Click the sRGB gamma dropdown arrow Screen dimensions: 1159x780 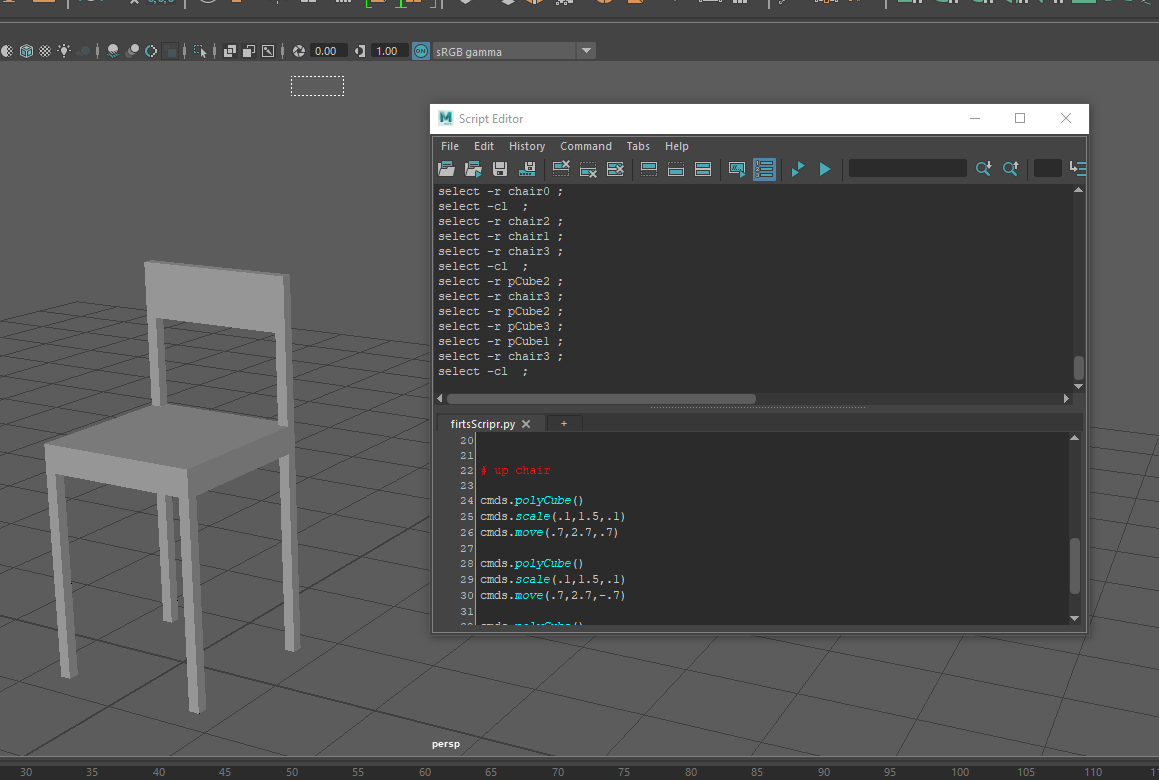click(x=586, y=51)
